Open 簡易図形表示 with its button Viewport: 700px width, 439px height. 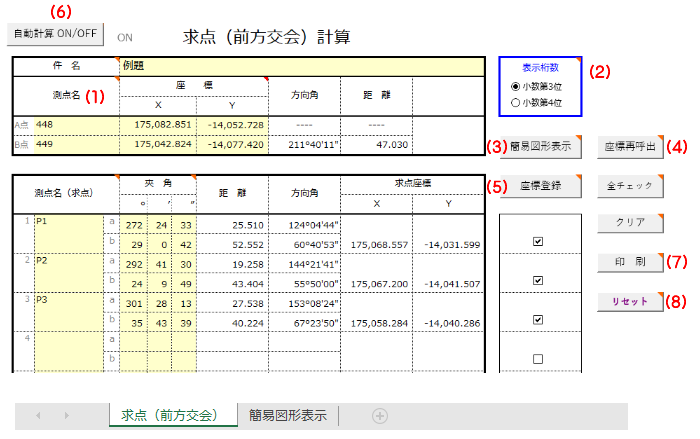pyautogui.click(x=540, y=146)
